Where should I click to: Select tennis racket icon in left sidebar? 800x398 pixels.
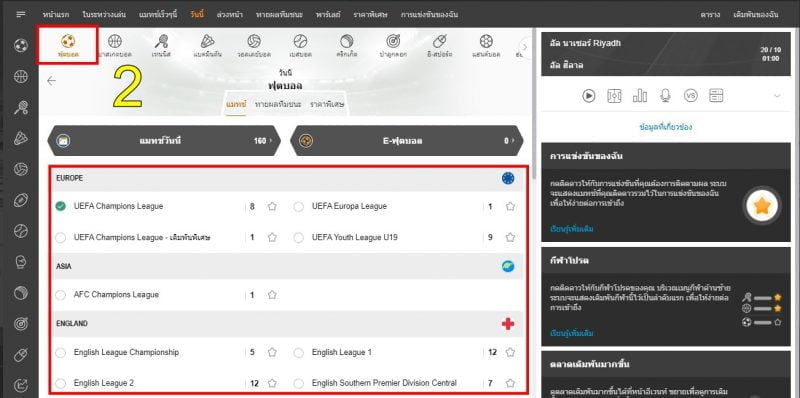20,107
